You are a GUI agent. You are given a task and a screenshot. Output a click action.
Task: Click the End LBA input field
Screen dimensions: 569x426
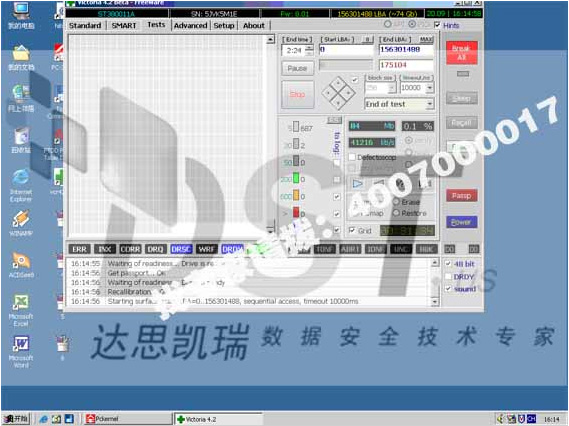406,50
